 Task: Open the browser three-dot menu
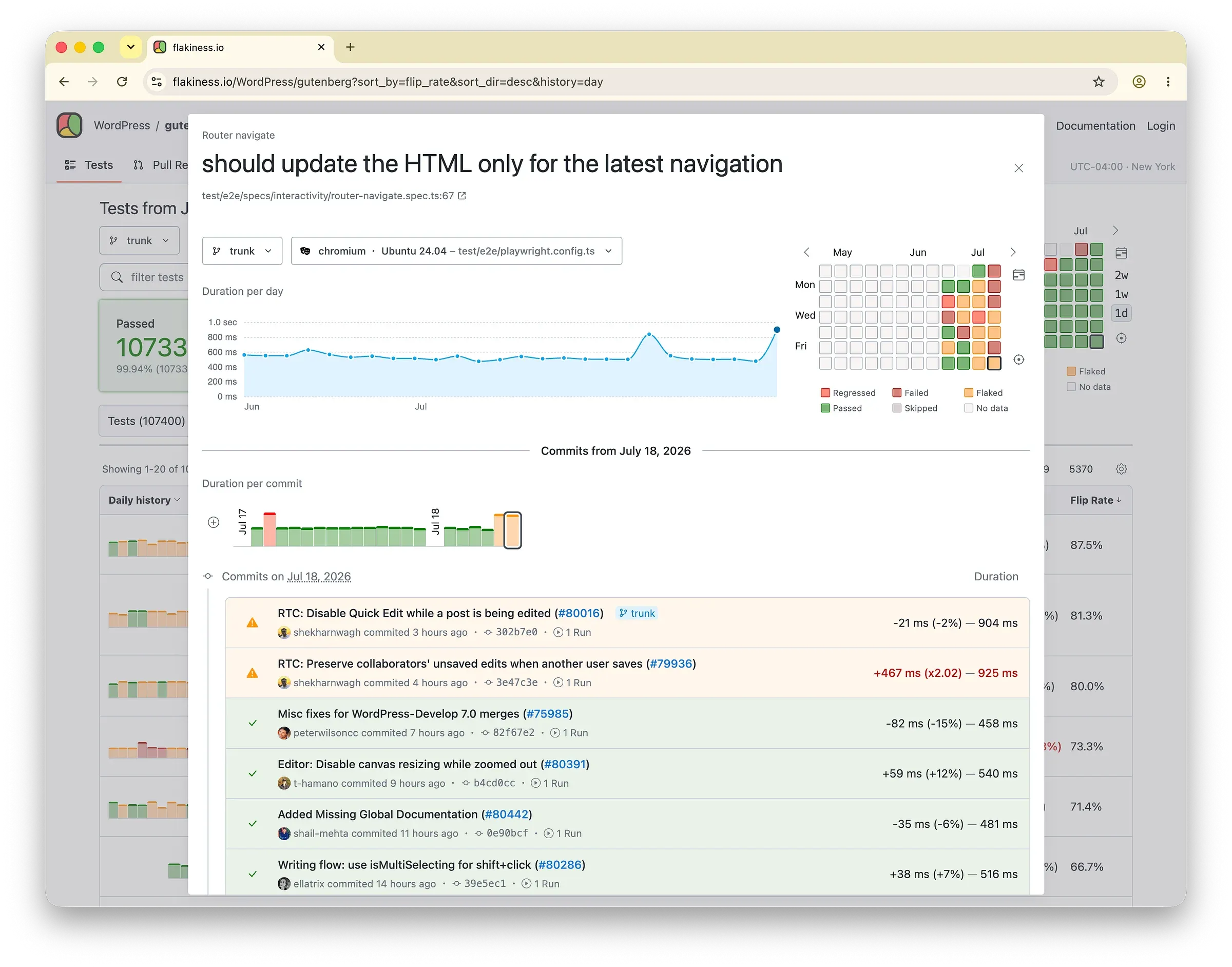coord(1167,82)
